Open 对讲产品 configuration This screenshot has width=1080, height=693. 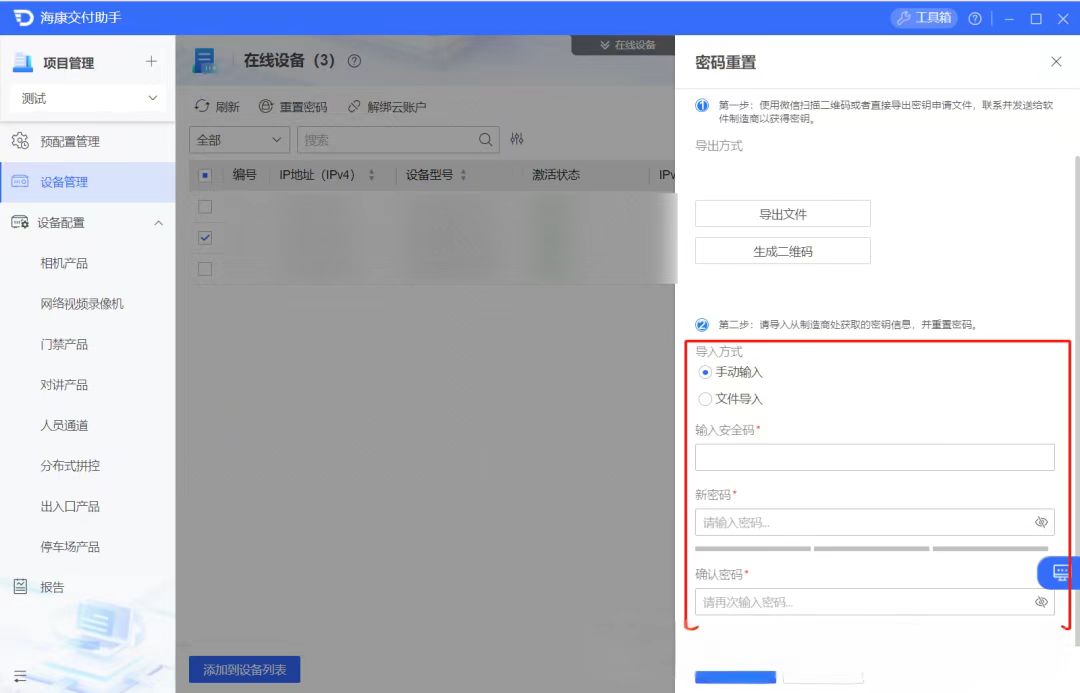(x=64, y=385)
